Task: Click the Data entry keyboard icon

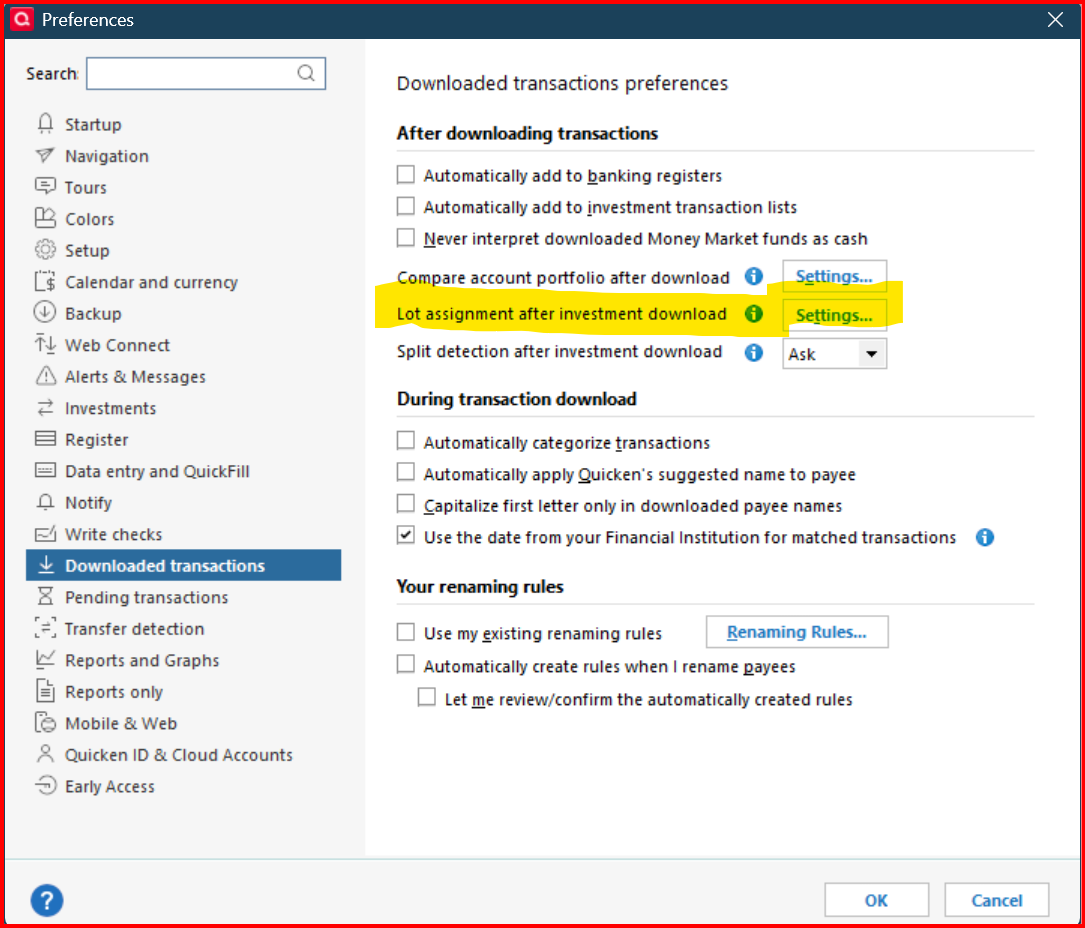Action: tap(45, 471)
